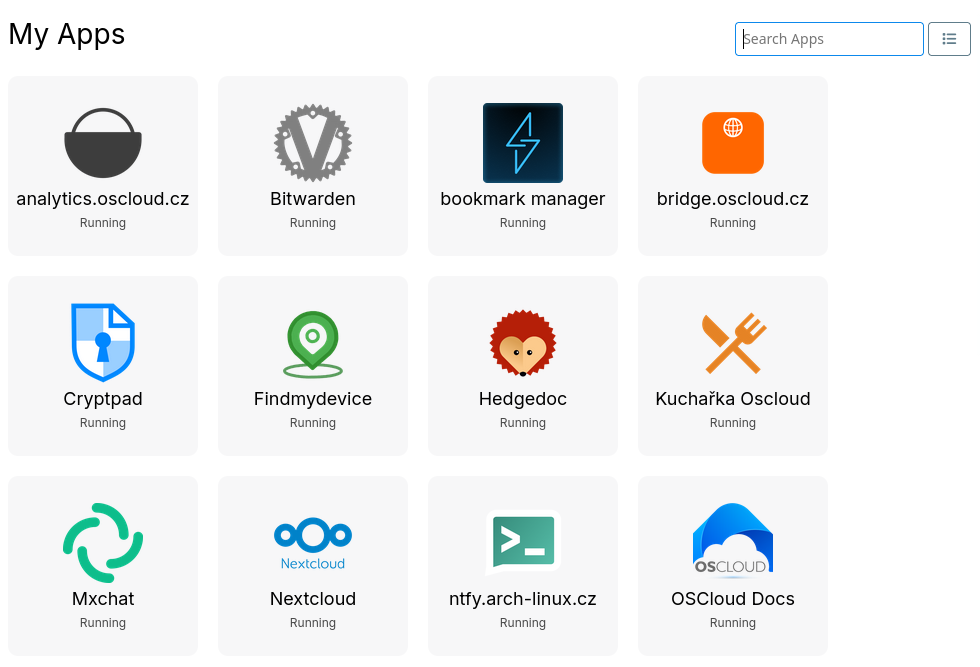The image size is (980, 667).
Task: Open Kuchařka Oscloud fork and knife icon
Action: point(733,343)
